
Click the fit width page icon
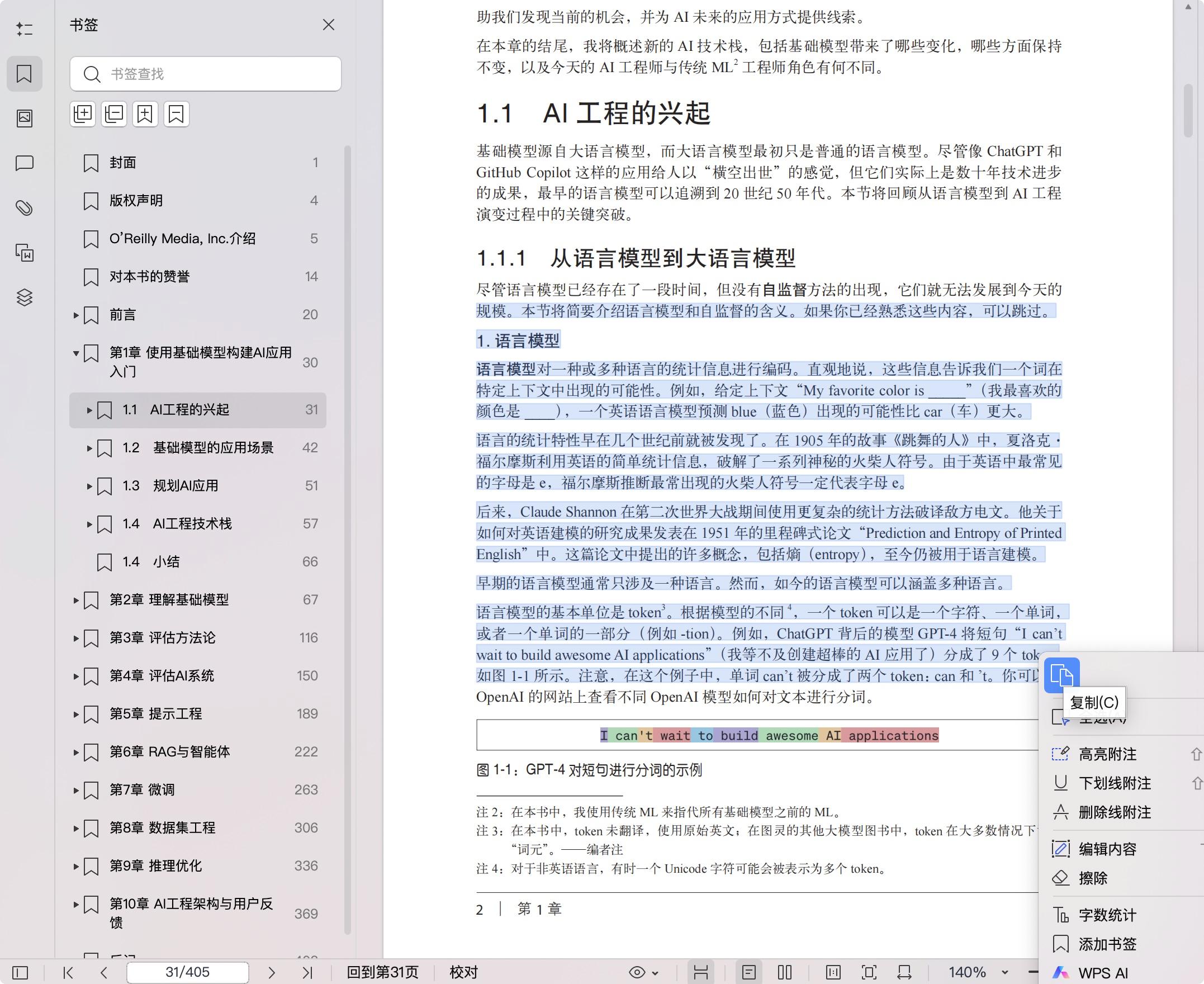point(833,973)
